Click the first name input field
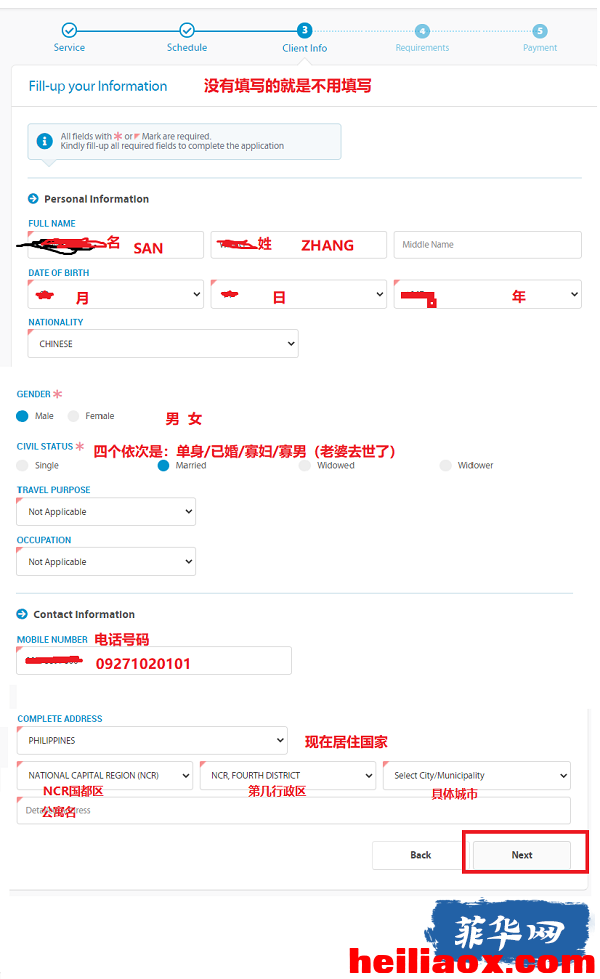 coord(116,245)
